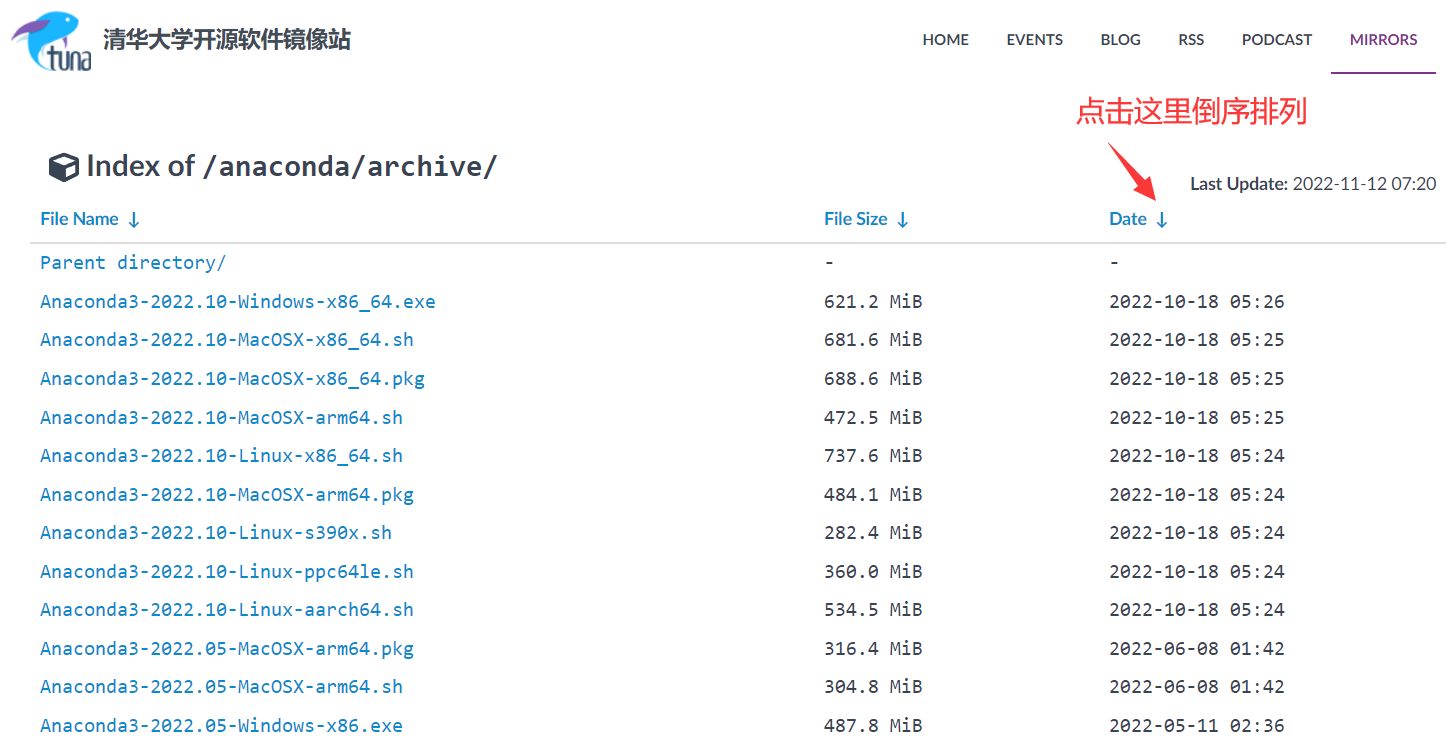
Task: Select the MIRRORS menu item
Action: (x=1383, y=40)
